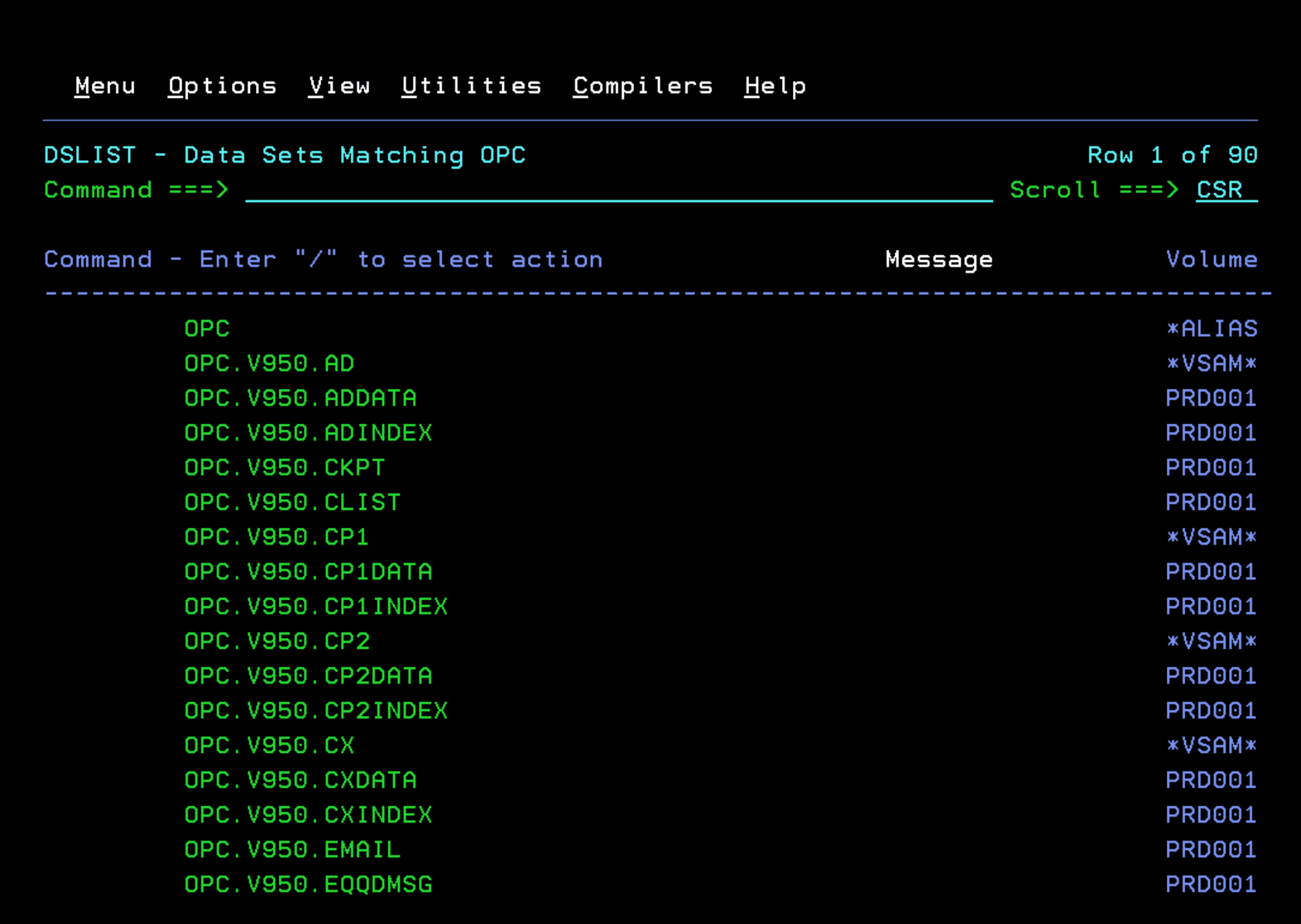Select data set OPC.V950.AD
Image resolution: width=1301 pixels, height=924 pixels.
pos(269,363)
